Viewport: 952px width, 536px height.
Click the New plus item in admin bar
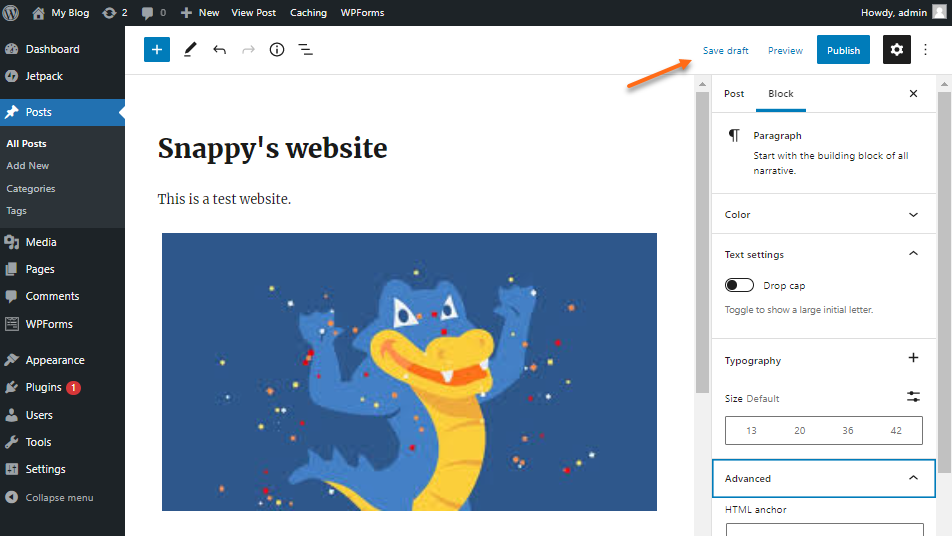pyautogui.click(x=200, y=12)
